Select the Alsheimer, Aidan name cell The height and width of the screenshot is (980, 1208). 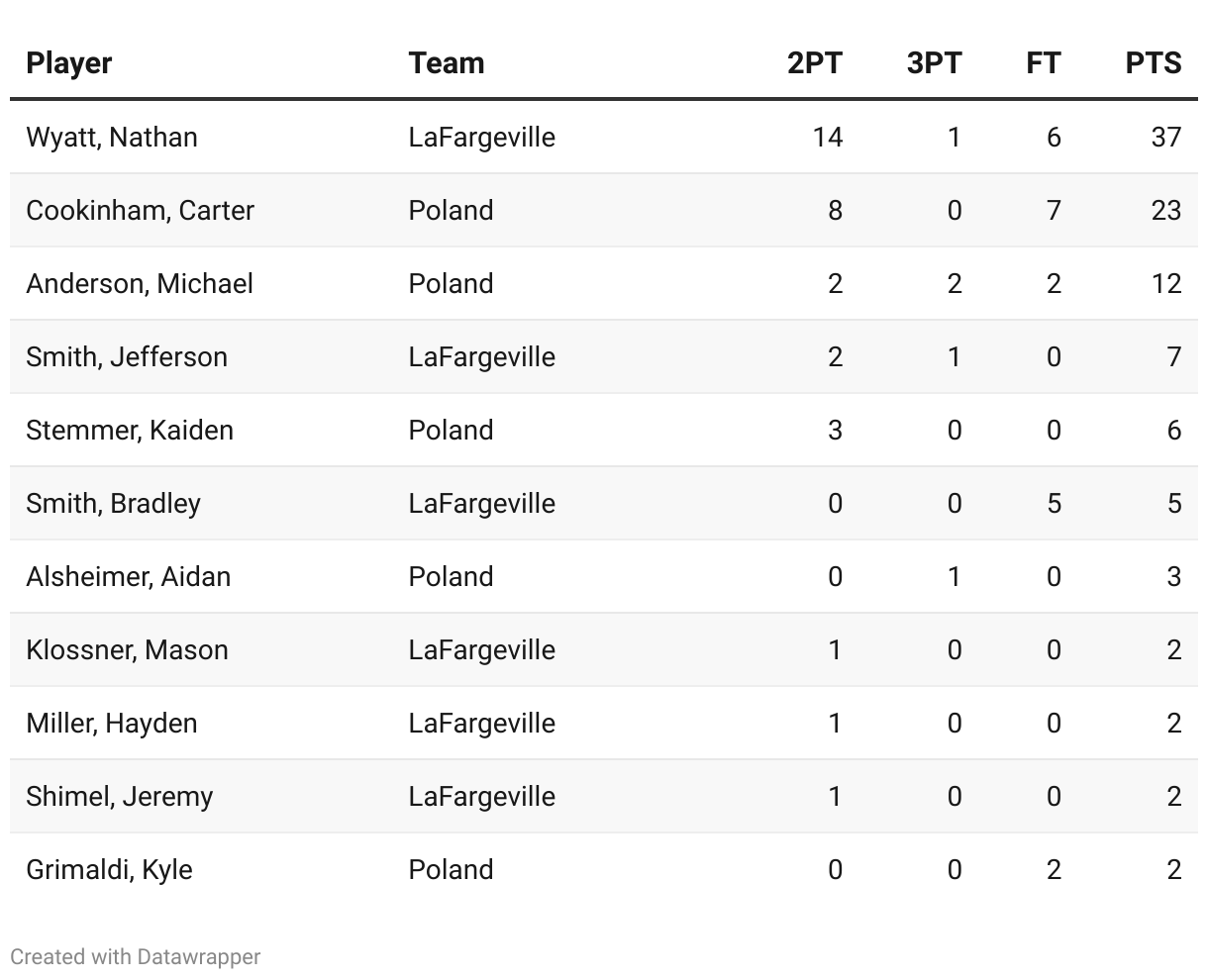129,576
